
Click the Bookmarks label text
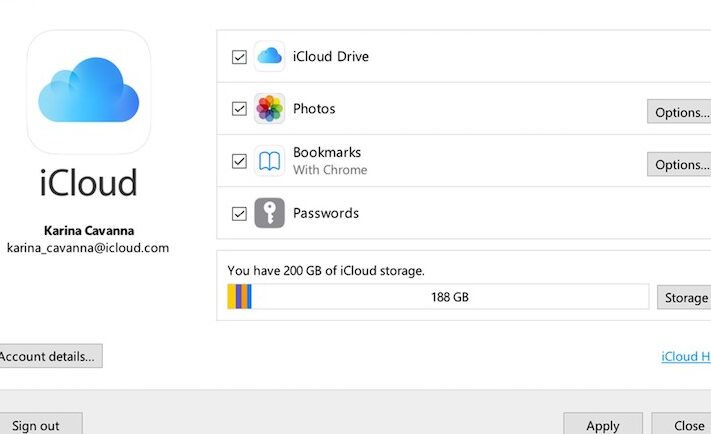pyautogui.click(x=327, y=152)
